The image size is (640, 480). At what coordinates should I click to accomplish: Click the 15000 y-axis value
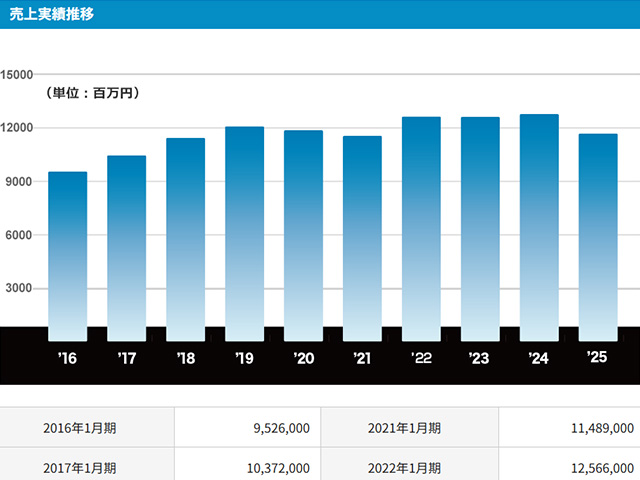pyautogui.click(x=18, y=75)
